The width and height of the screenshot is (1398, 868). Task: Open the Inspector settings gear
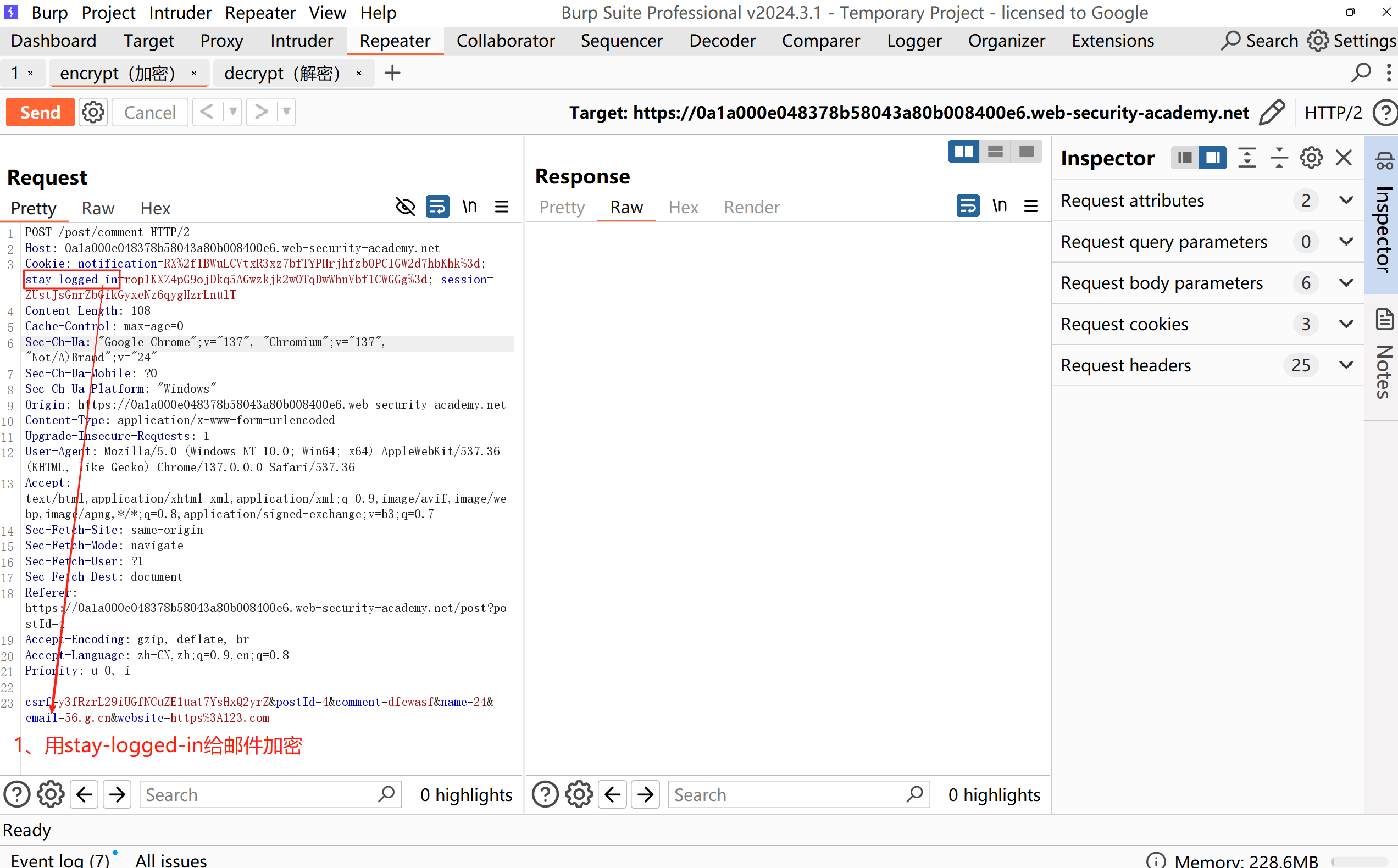[1311, 158]
